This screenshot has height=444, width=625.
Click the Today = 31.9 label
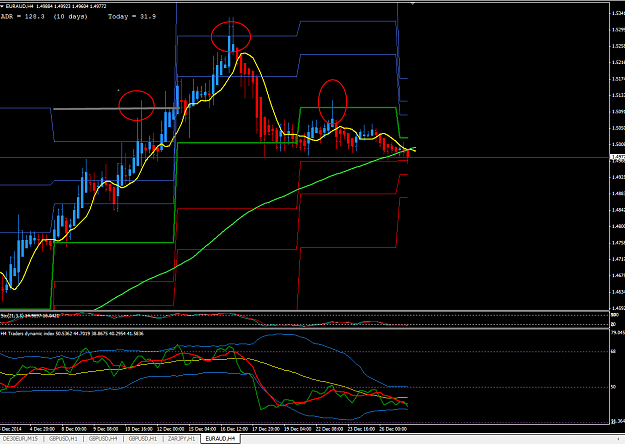tap(132, 16)
